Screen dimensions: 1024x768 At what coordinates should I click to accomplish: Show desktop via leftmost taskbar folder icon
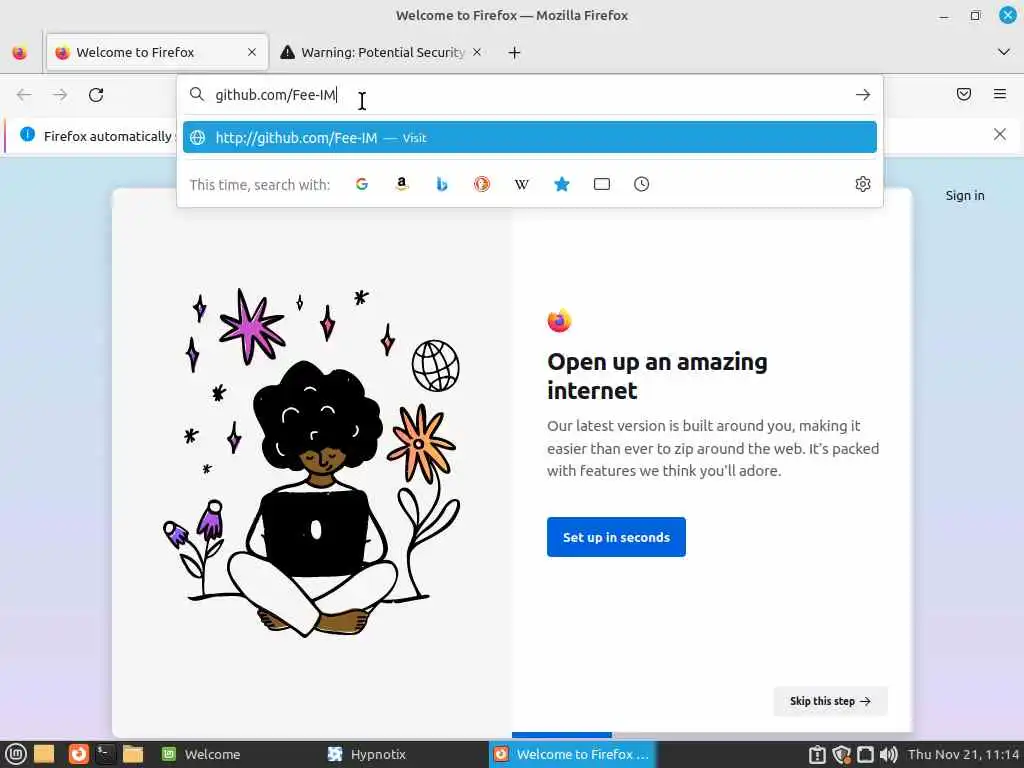click(x=44, y=754)
